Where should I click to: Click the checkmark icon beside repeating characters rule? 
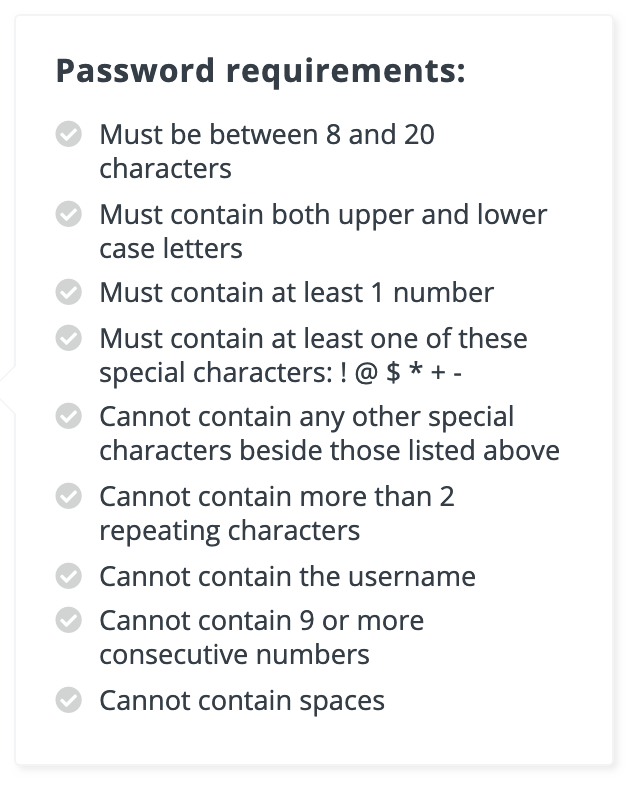point(69,496)
